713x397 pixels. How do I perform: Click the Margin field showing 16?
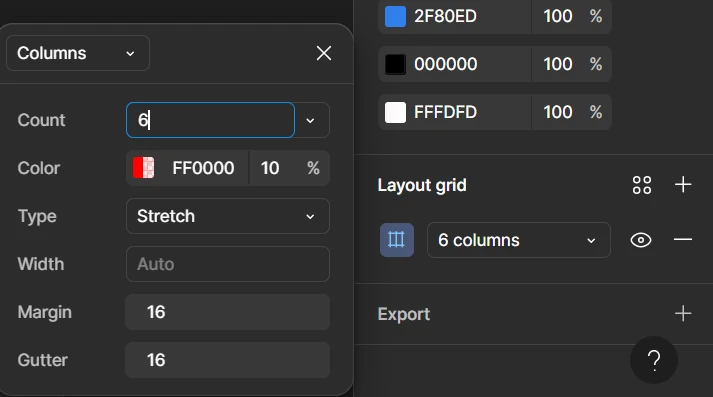(228, 312)
